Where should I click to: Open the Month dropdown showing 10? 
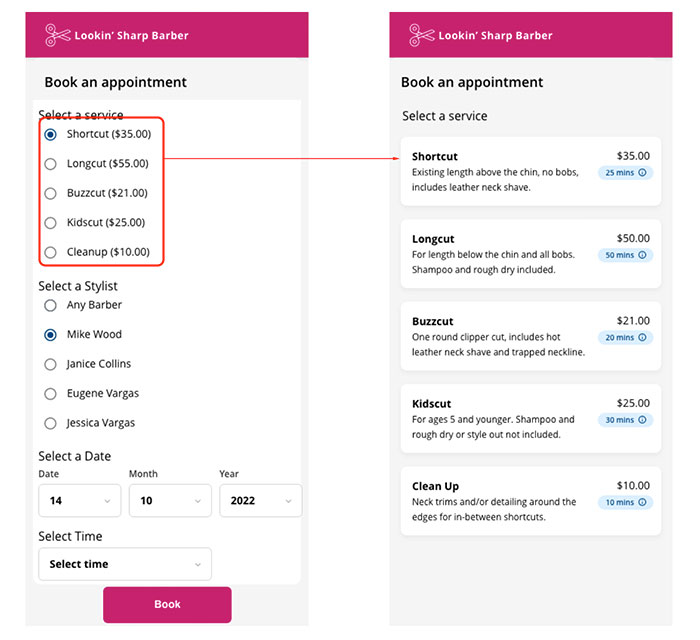tap(170, 501)
